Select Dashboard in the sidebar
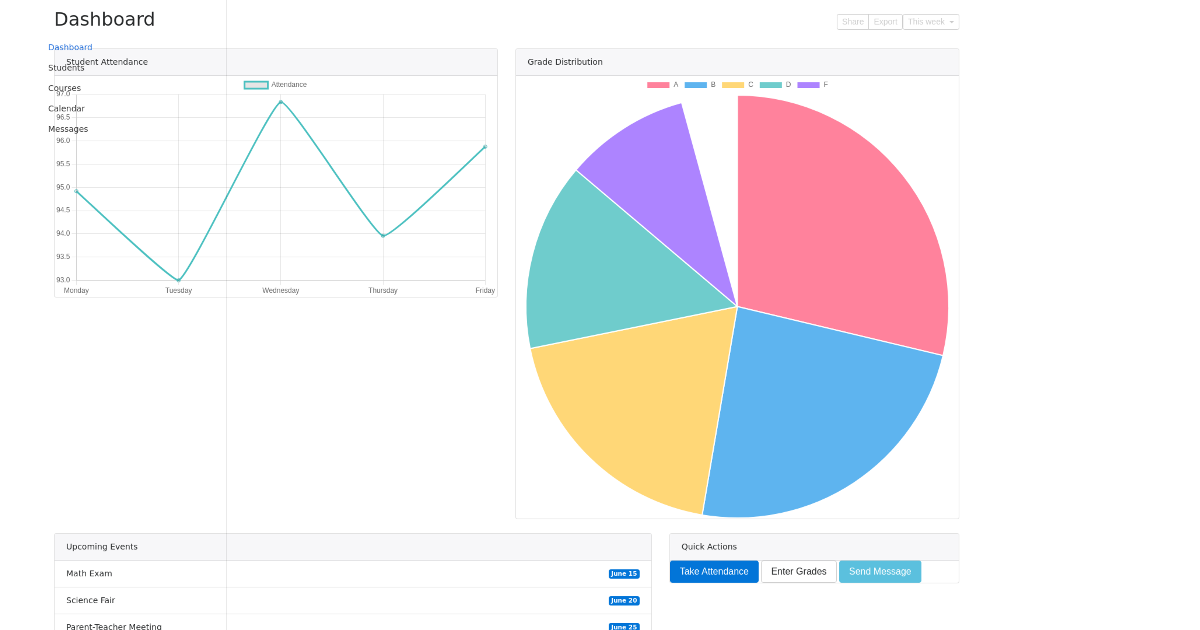Image resolution: width=1200 pixels, height=630 pixels. pyautogui.click(x=69, y=46)
